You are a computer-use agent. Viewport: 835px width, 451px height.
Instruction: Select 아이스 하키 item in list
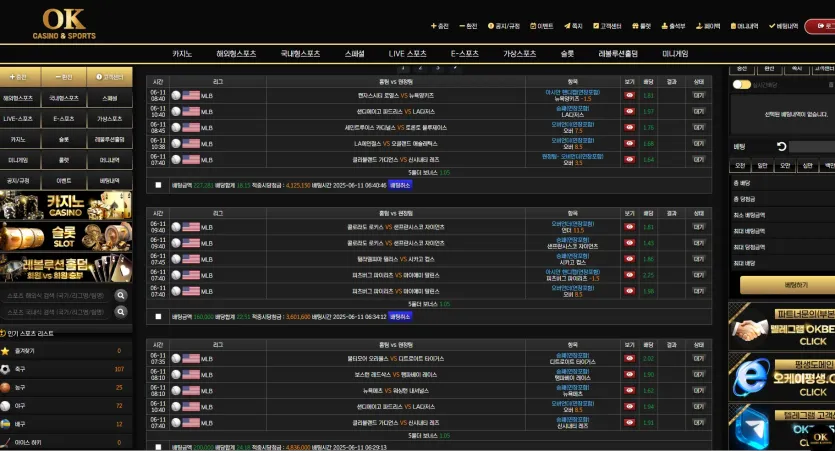click(x=66, y=442)
